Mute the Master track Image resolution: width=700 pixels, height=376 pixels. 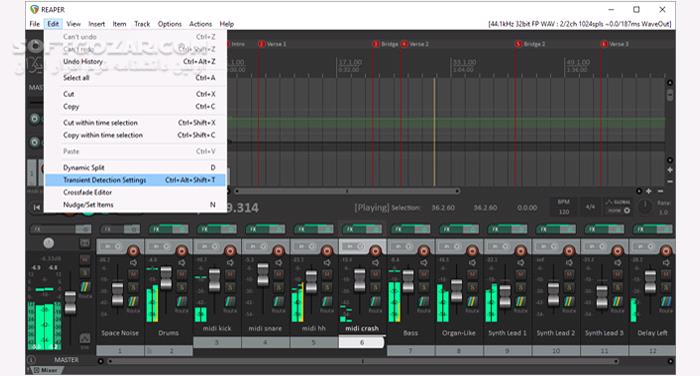(85, 259)
